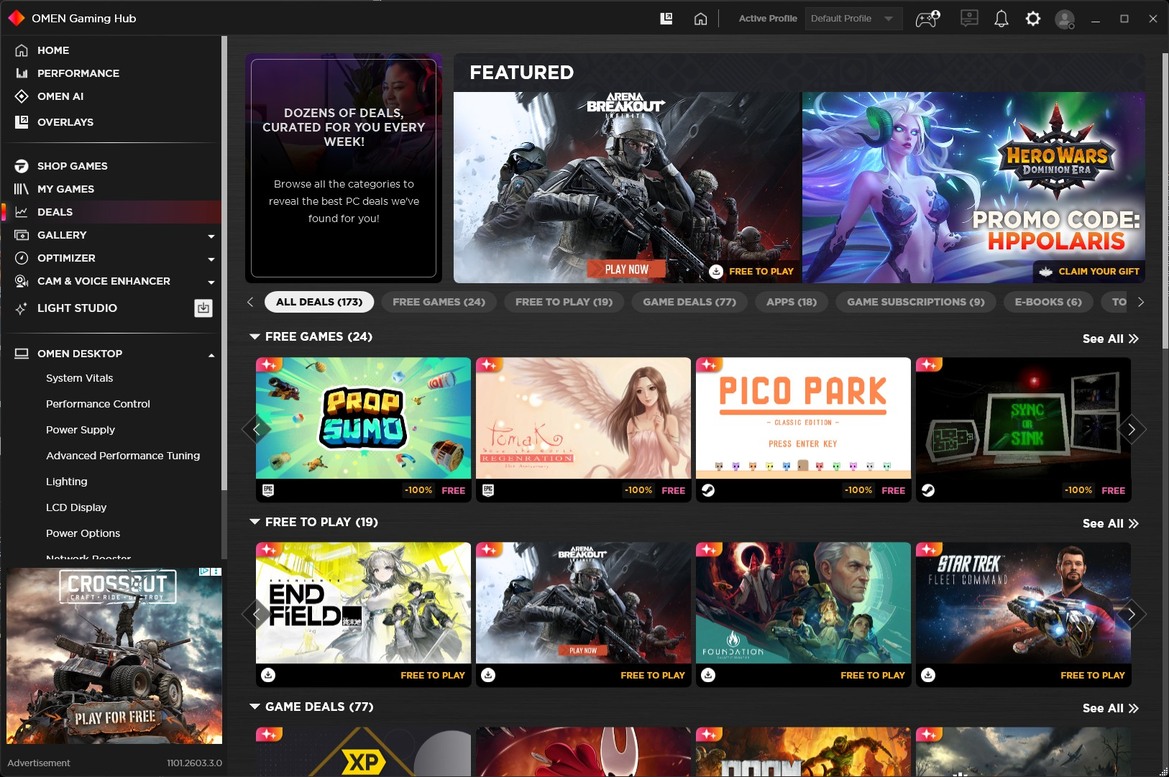Select the APPS (18) tab
Screen dimensions: 1169x777
coord(791,302)
